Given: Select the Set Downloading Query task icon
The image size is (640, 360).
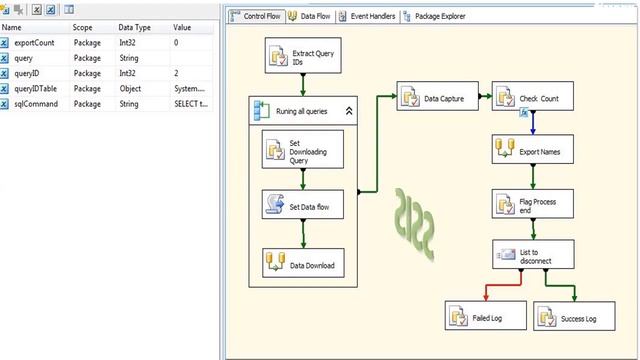Looking at the screenshot, I should pos(275,150).
